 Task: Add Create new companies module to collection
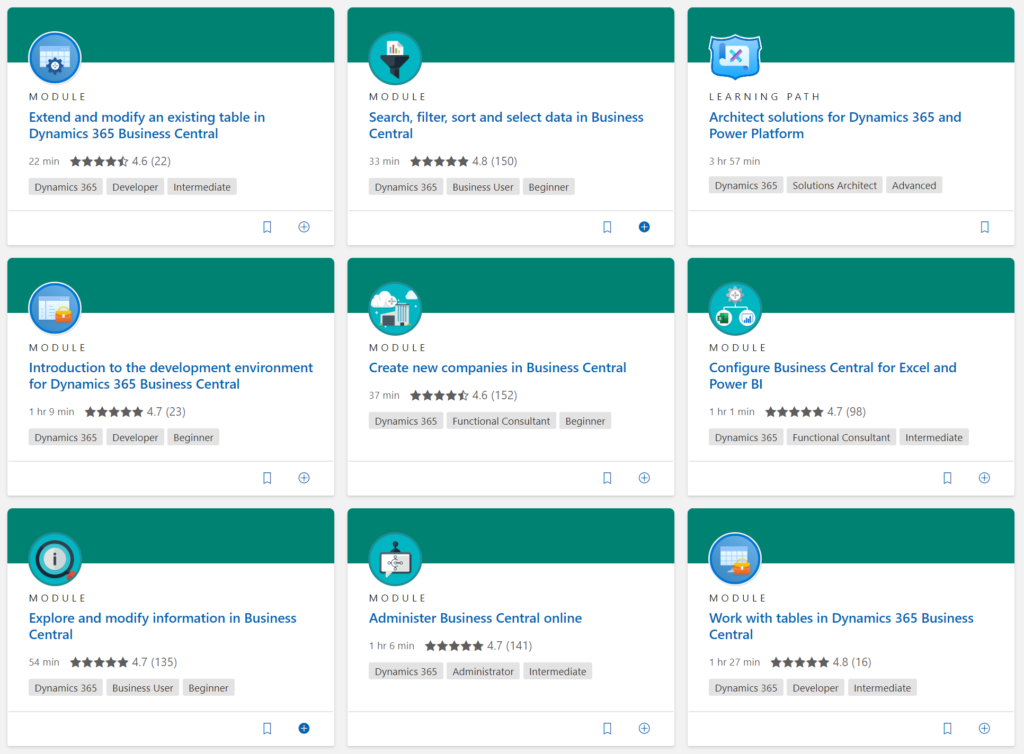pos(644,478)
